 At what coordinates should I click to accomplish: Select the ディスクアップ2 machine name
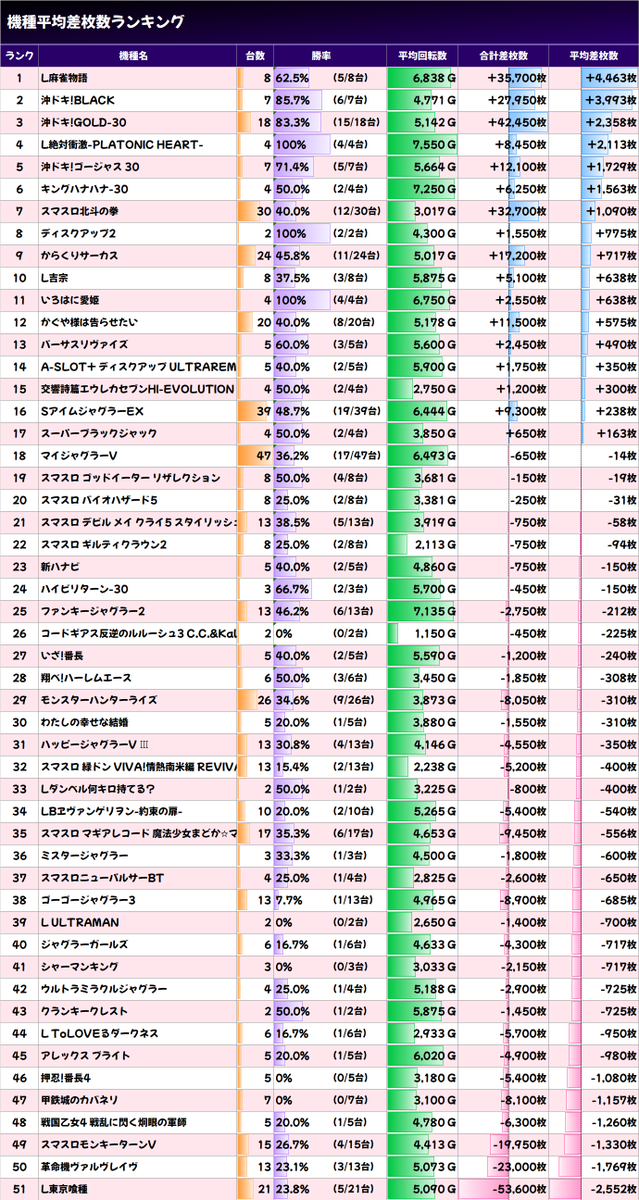point(78,233)
